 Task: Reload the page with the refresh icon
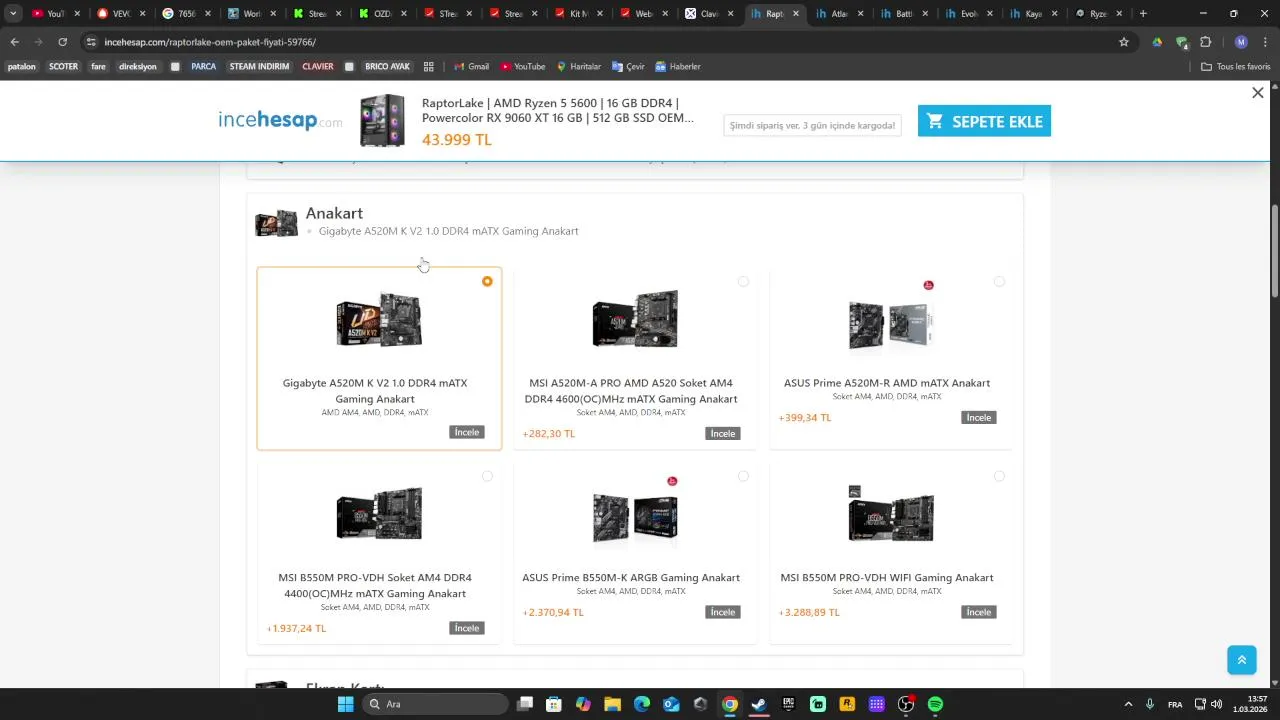(62, 42)
